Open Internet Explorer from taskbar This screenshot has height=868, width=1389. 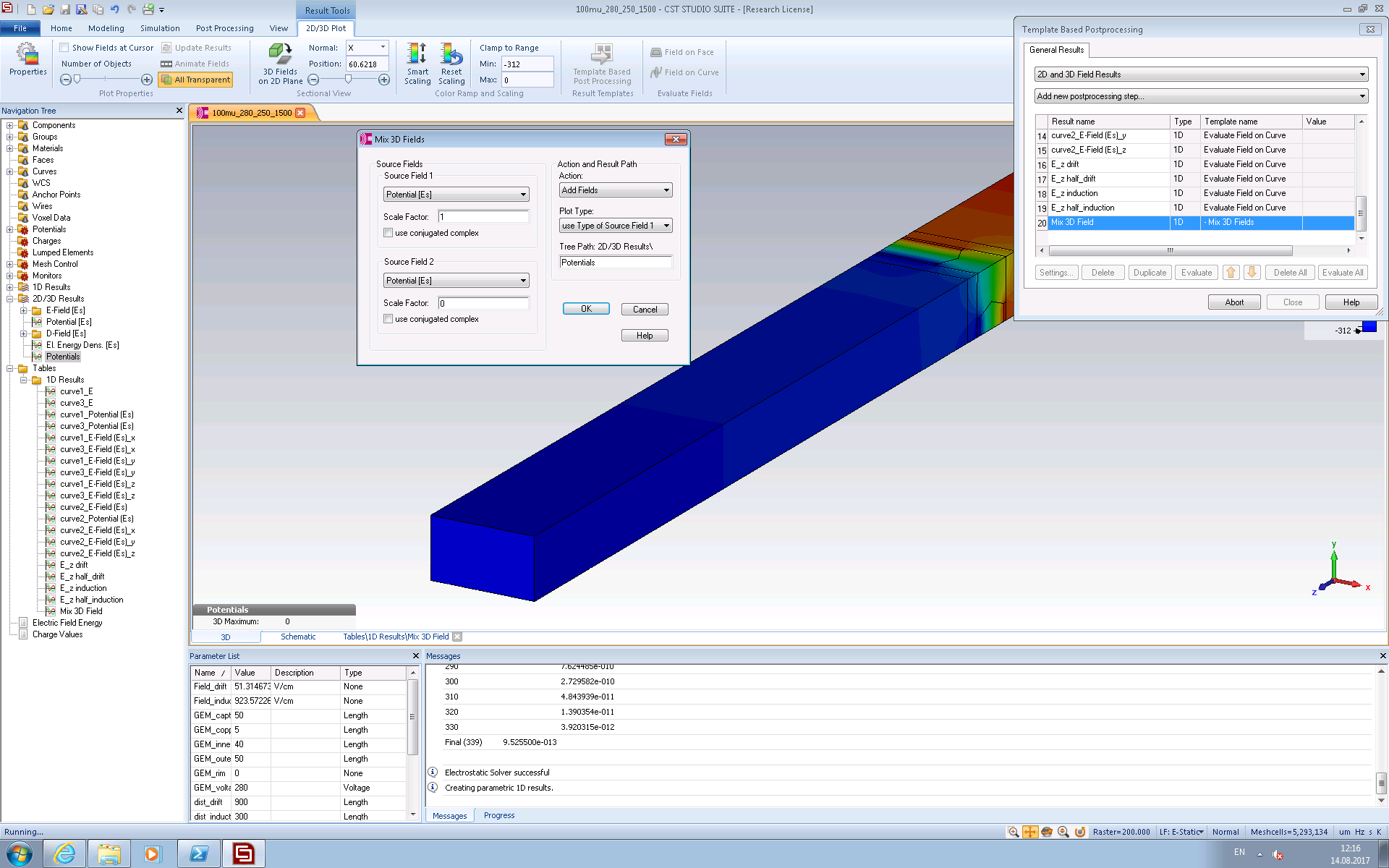[x=64, y=854]
